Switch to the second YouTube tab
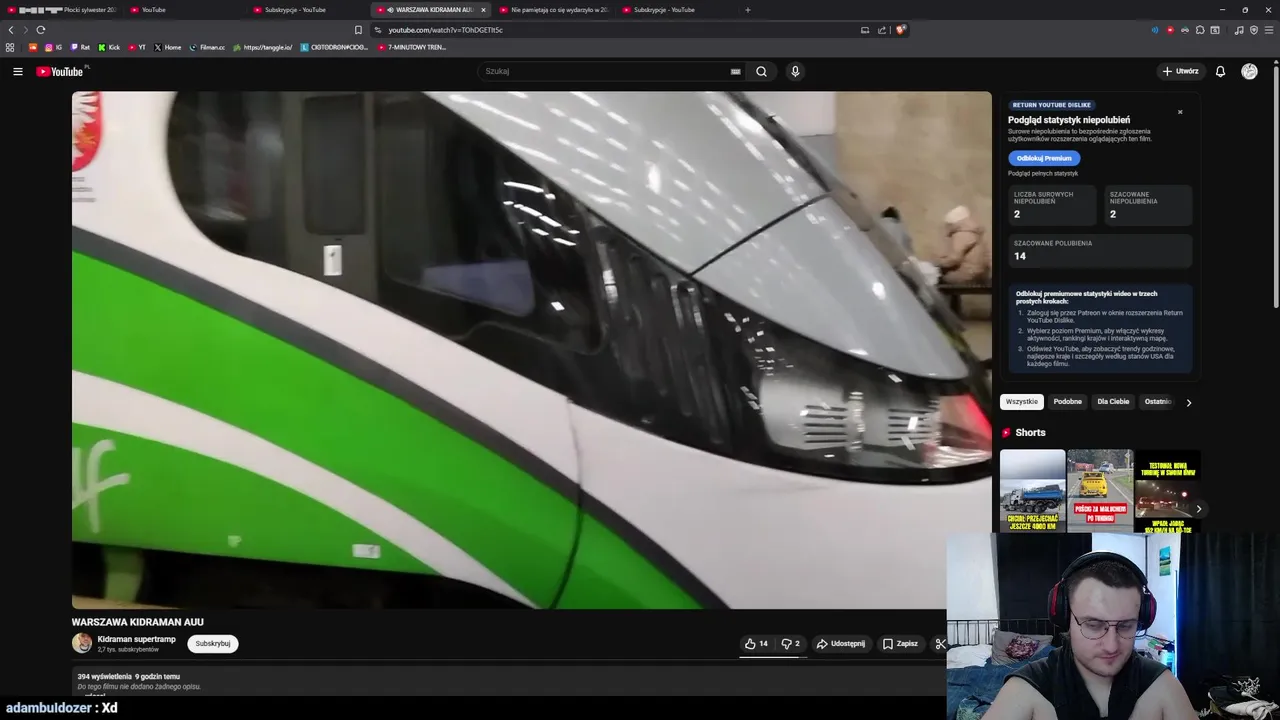Image resolution: width=1280 pixels, height=720 pixels. pyautogui.click(x=186, y=10)
